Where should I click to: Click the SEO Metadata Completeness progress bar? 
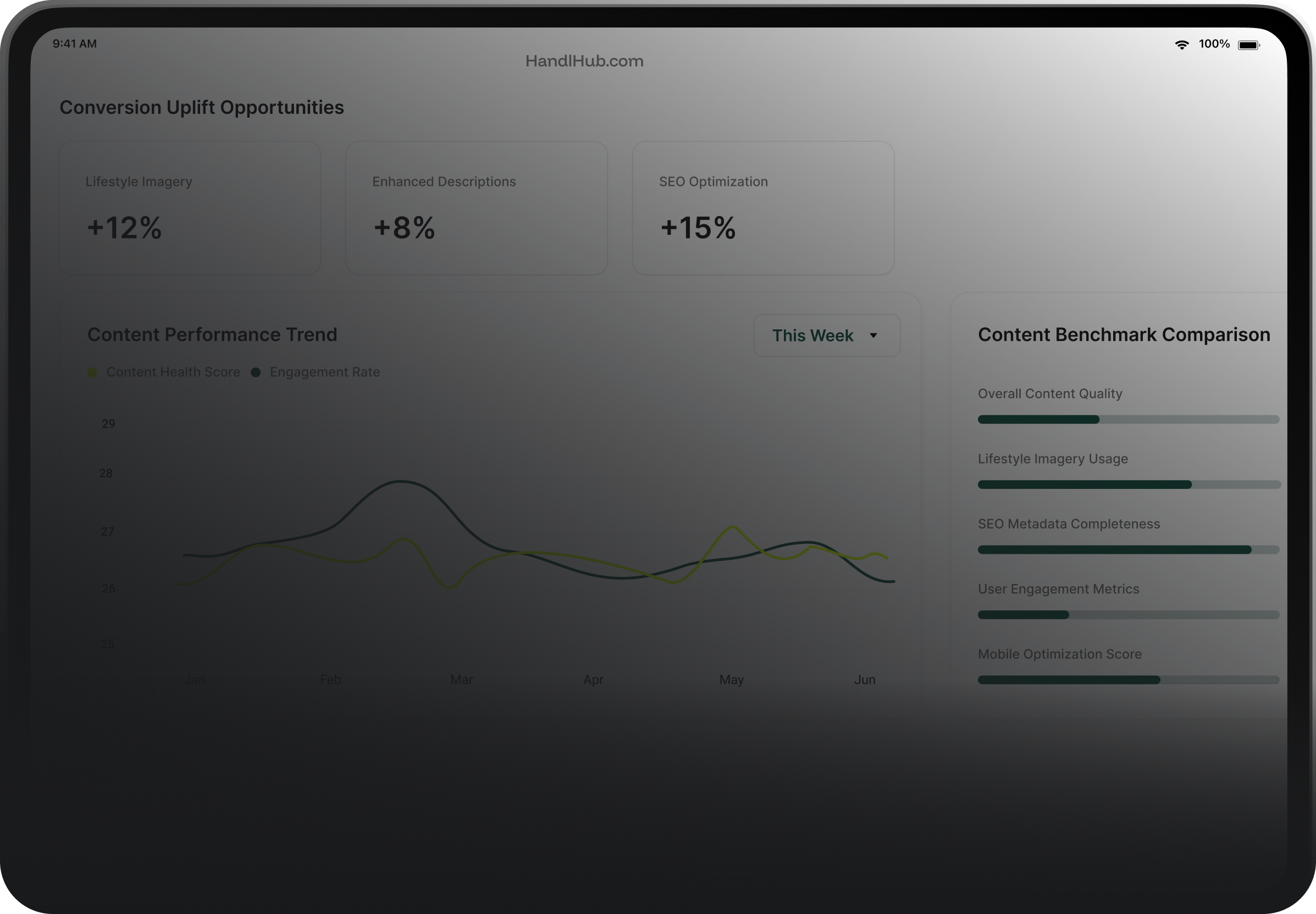[1128, 550]
